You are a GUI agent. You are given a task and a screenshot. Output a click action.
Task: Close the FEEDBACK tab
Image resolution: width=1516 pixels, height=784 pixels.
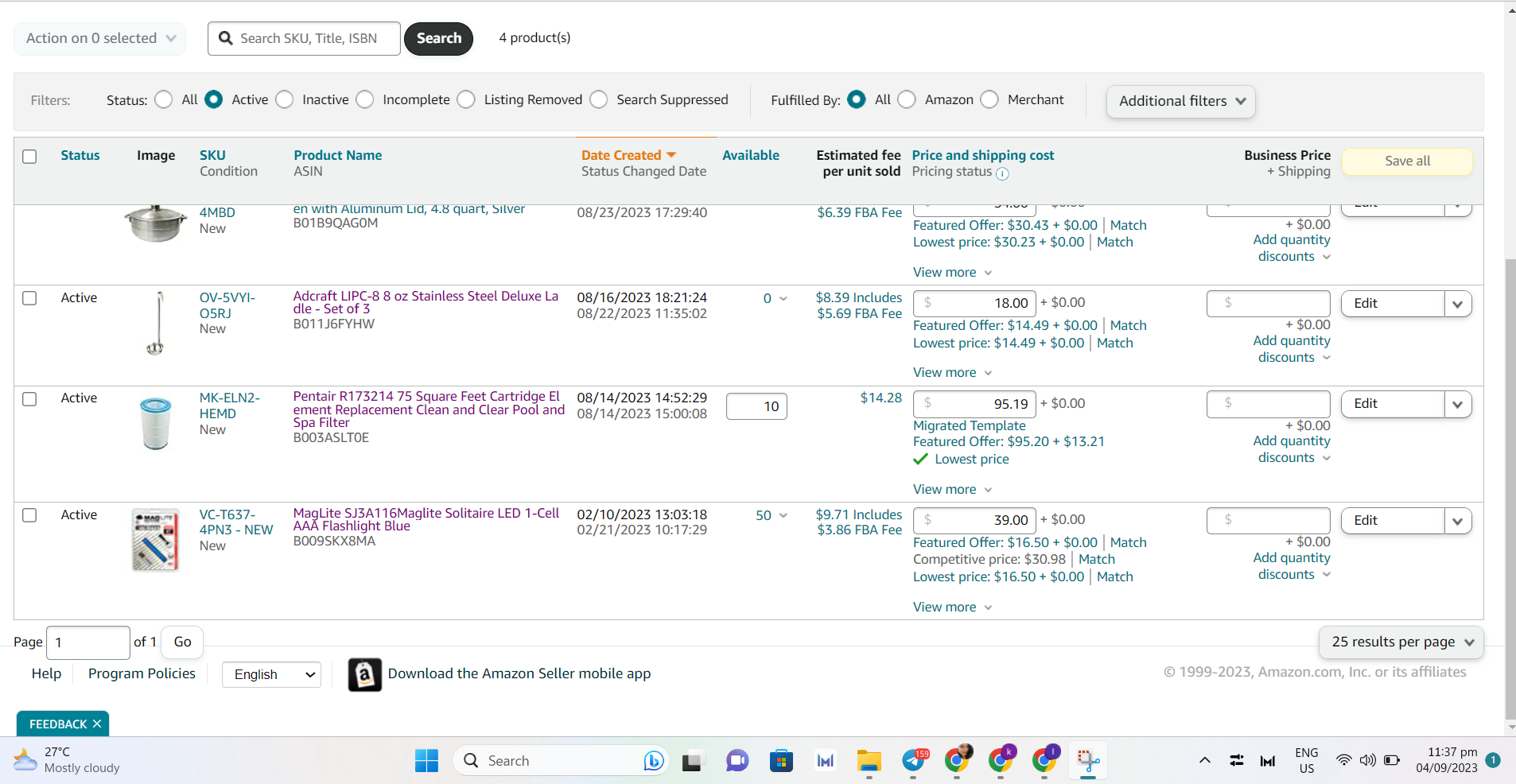point(97,724)
